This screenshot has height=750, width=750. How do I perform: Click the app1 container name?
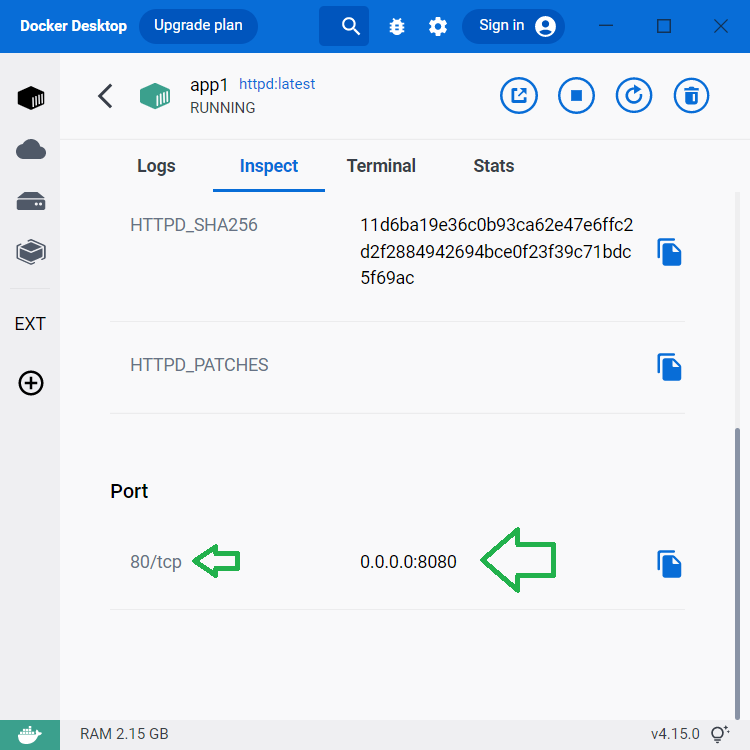[209, 85]
